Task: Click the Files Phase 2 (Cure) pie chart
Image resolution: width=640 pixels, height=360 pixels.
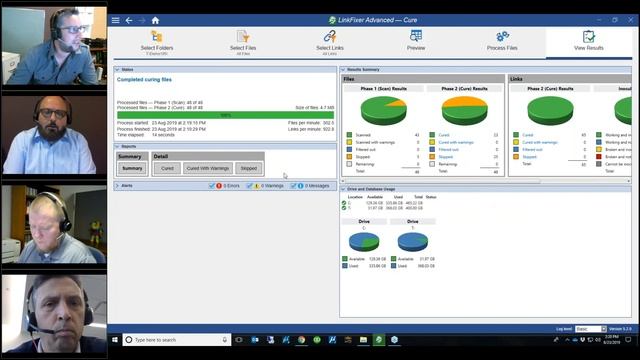Action: [x=464, y=111]
